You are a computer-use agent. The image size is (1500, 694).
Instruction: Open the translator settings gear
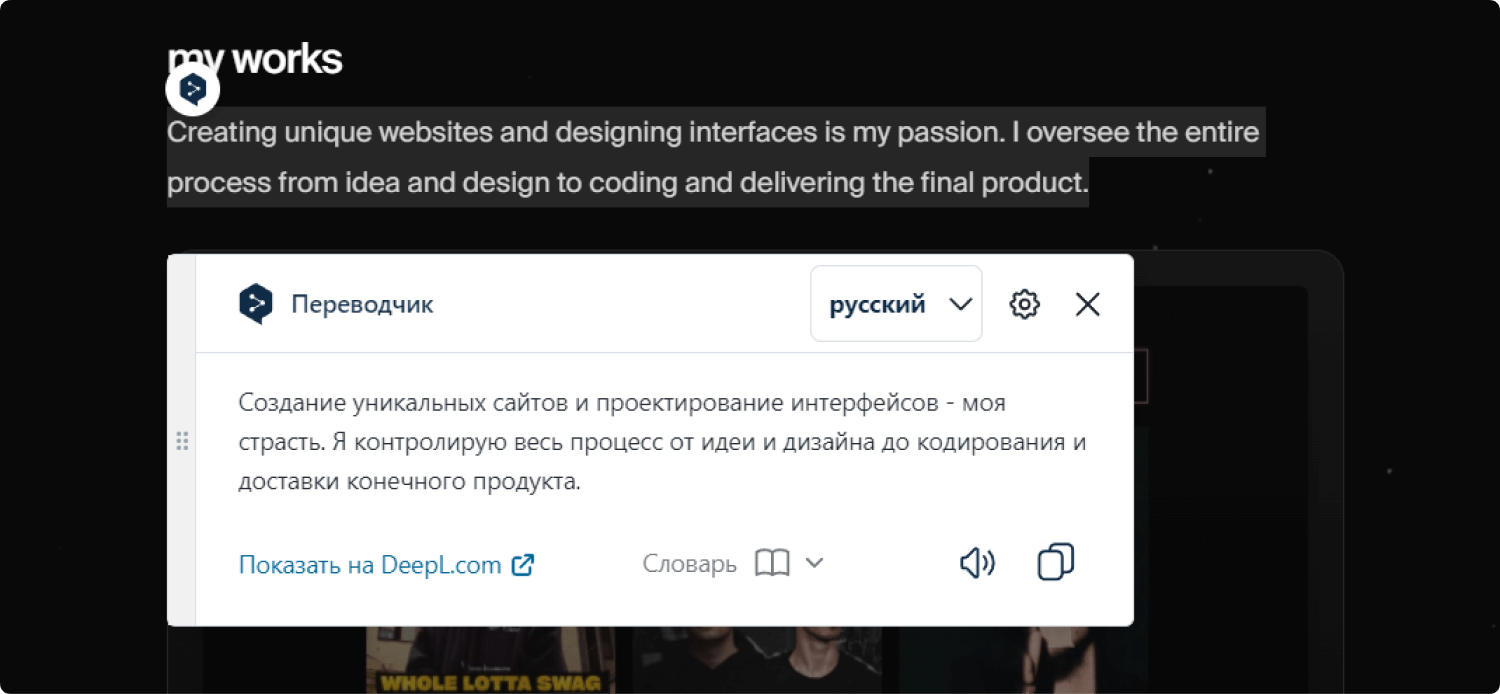(1024, 303)
